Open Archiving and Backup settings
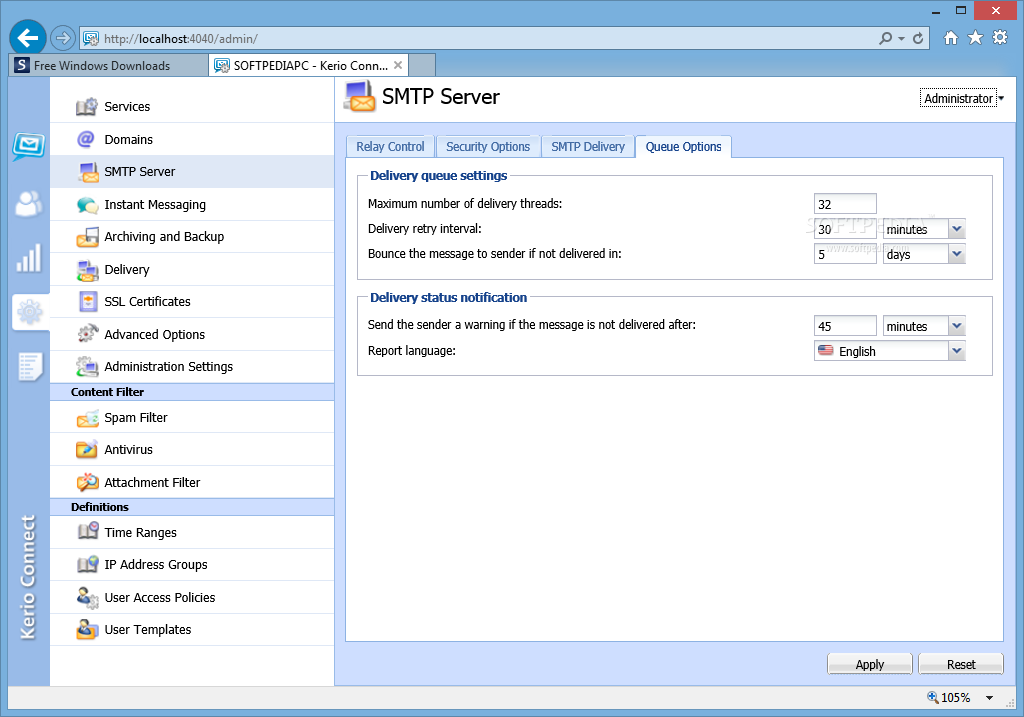 (x=192, y=237)
